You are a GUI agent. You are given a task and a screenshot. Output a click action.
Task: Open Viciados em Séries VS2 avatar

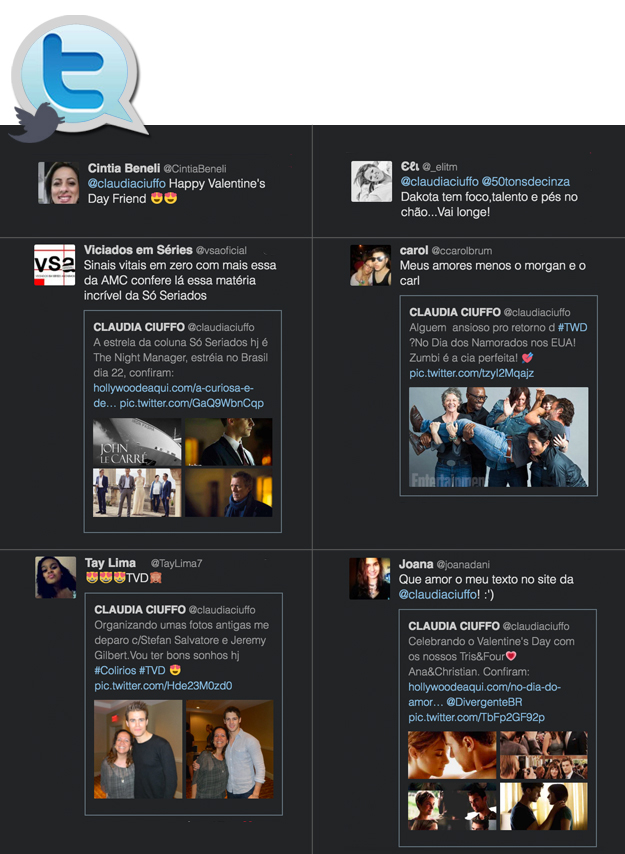(x=54, y=265)
